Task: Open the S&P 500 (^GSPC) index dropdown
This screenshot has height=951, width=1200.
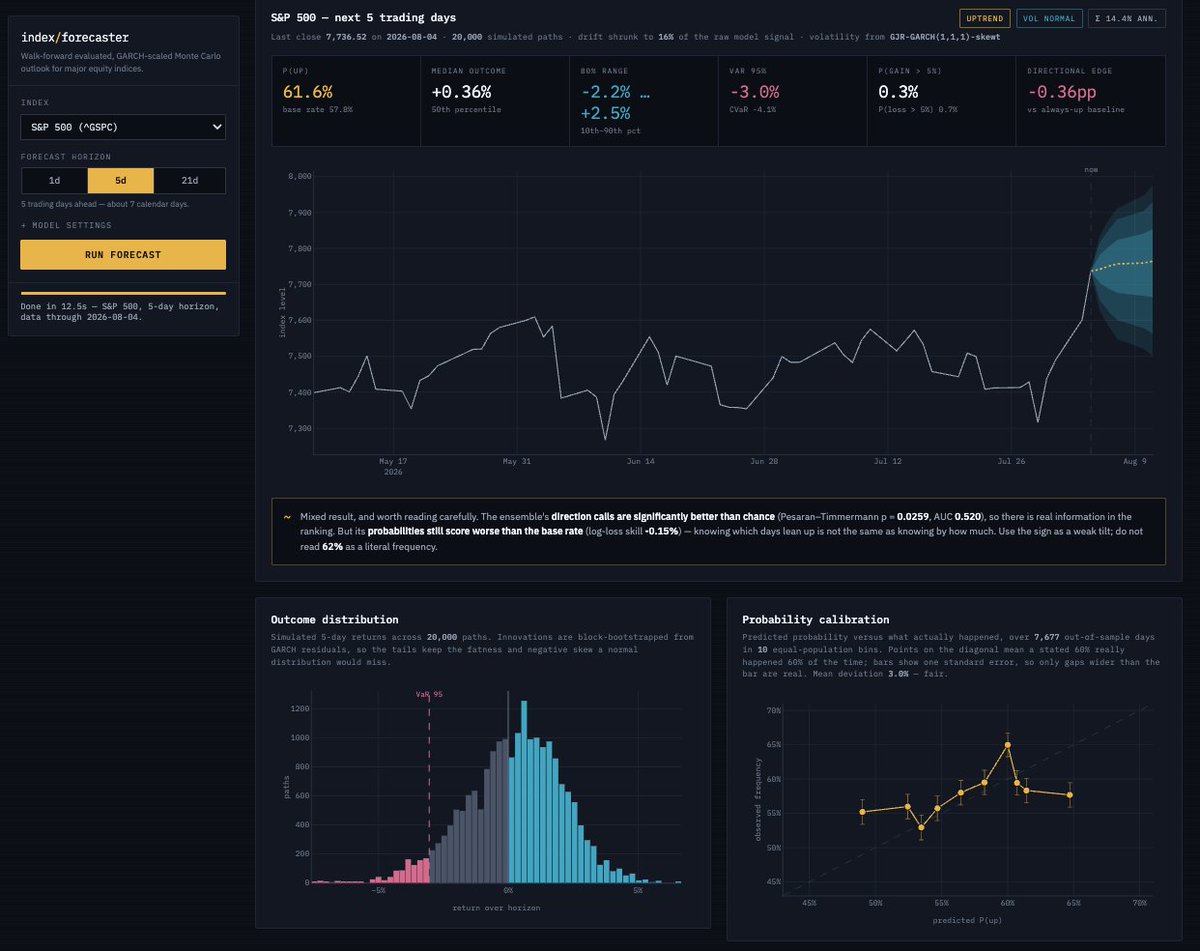Action: 123,127
